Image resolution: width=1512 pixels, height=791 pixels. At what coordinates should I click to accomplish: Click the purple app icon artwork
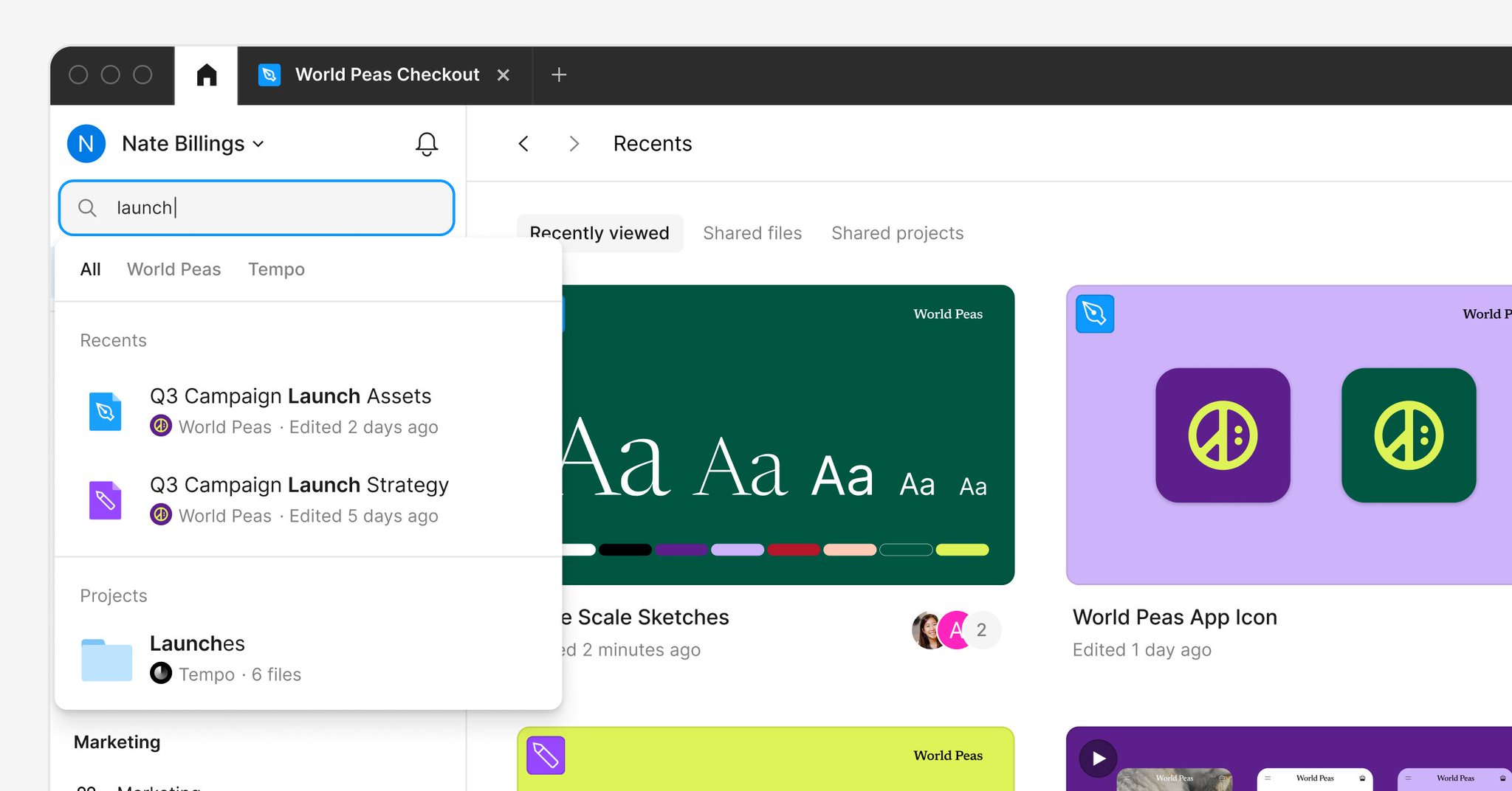pyautogui.click(x=1223, y=435)
